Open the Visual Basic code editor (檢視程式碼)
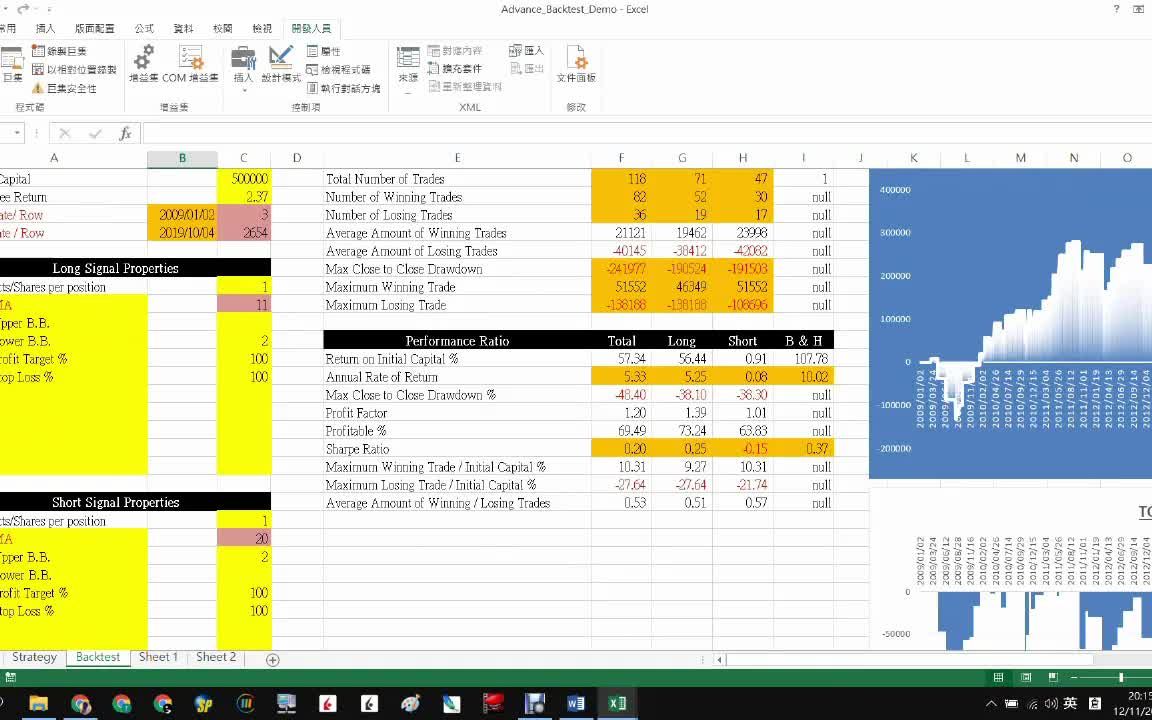The height and width of the screenshot is (720, 1152). (x=329, y=70)
